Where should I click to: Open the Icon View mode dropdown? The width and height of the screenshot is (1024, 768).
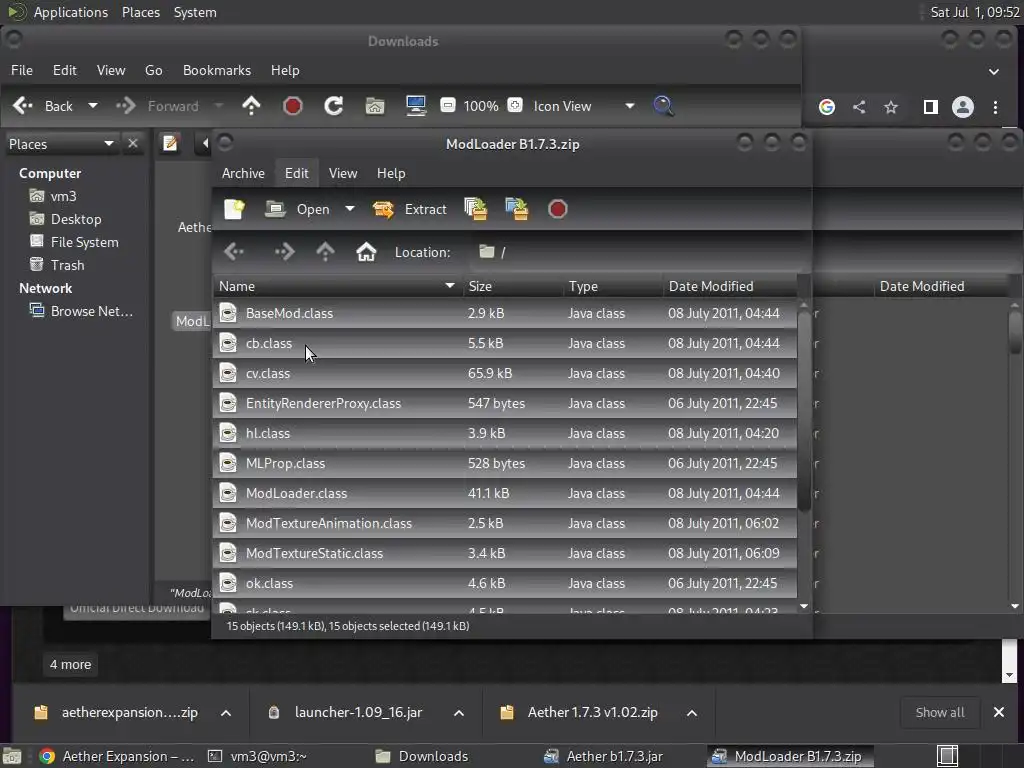tap(583, 106)
